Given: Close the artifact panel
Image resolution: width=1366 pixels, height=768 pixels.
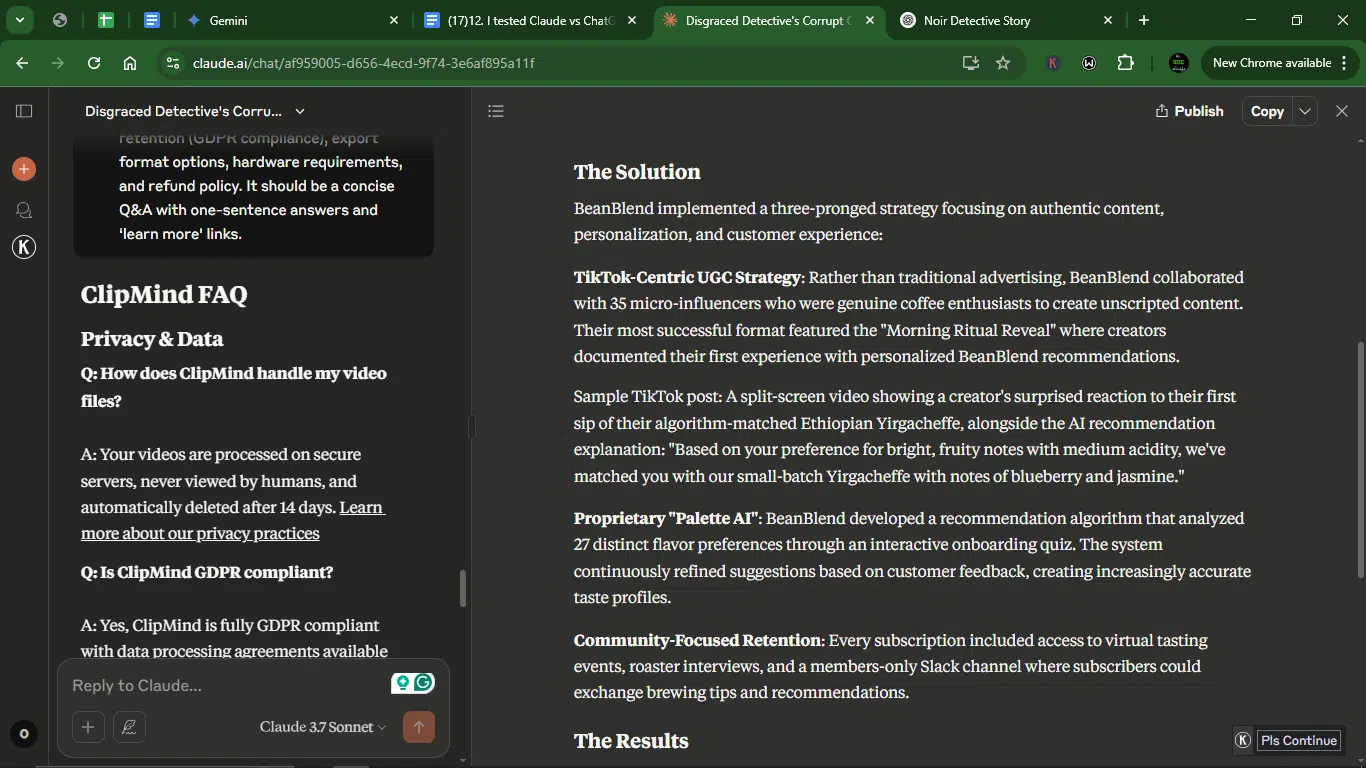Looking at the screenshot, I should click(x=1342, y=111).
